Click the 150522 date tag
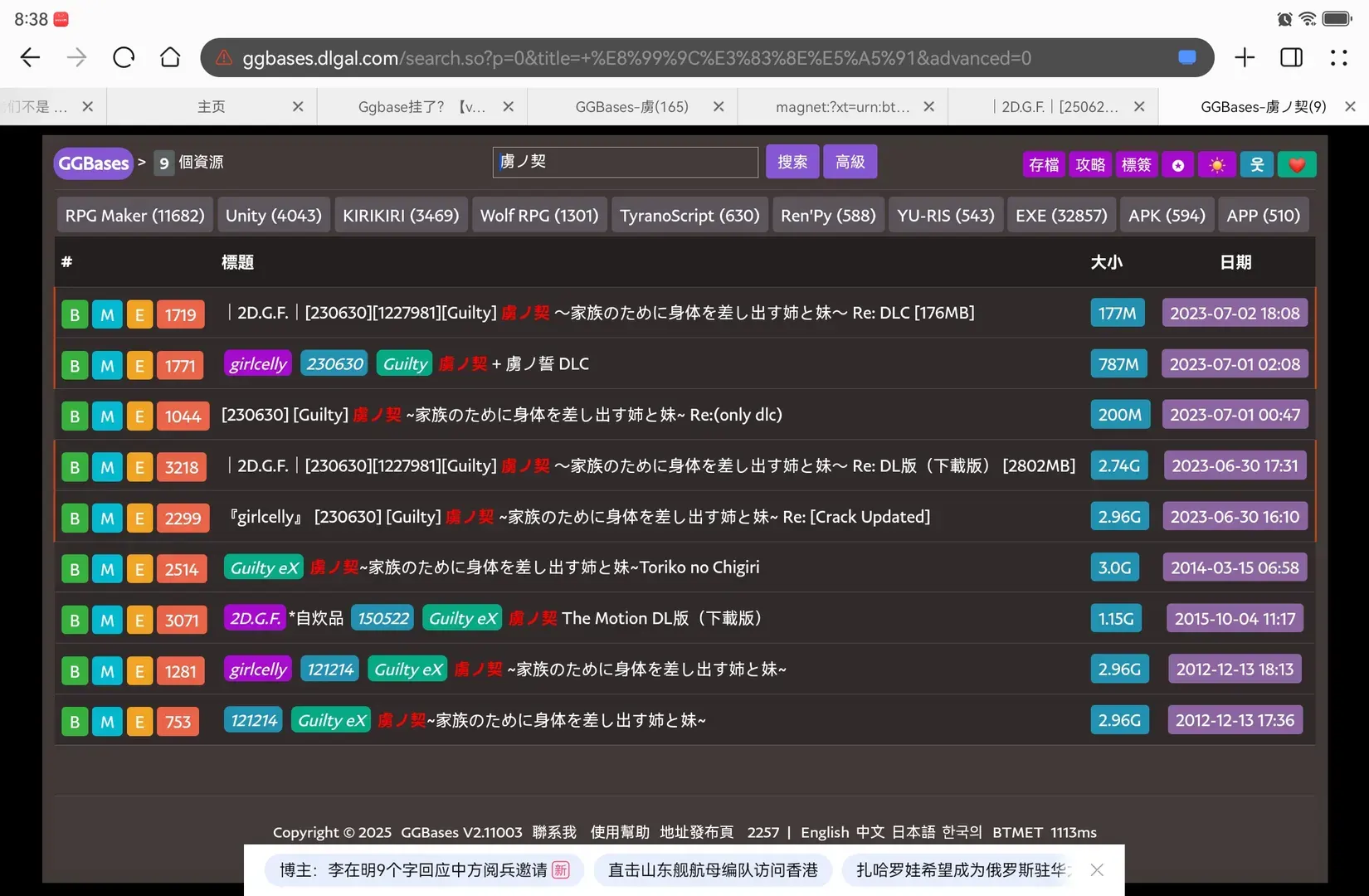 click(383, 618)
